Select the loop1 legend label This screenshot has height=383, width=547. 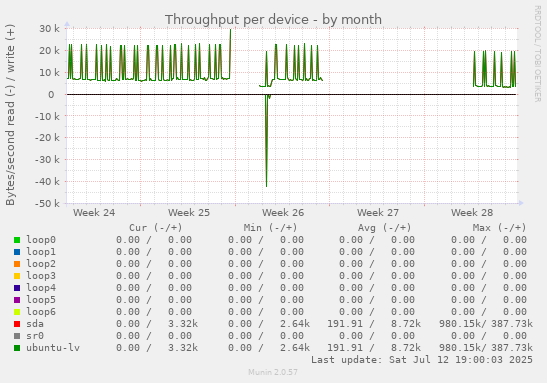(x=41, y=252)
